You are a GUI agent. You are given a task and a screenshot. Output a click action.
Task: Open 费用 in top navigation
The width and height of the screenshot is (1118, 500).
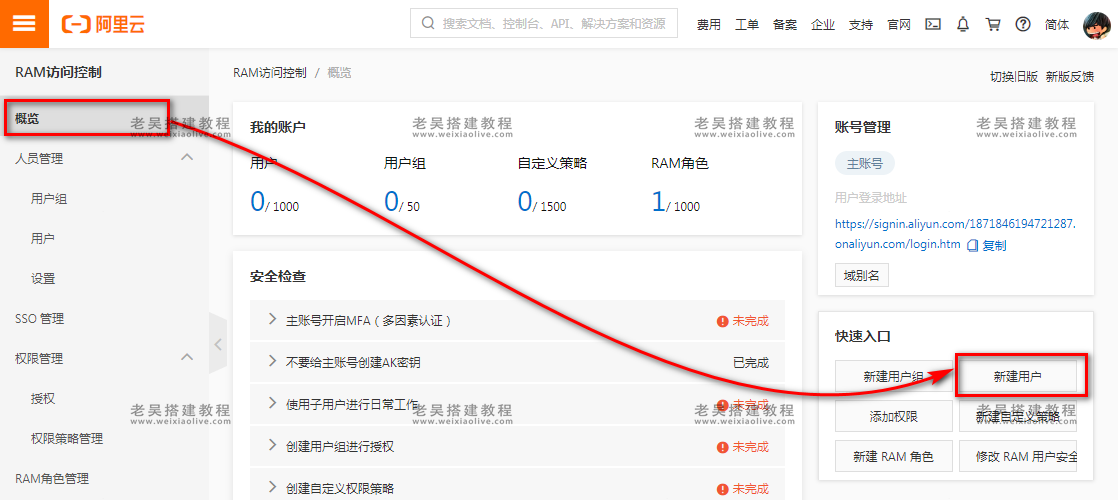(709, 24)
